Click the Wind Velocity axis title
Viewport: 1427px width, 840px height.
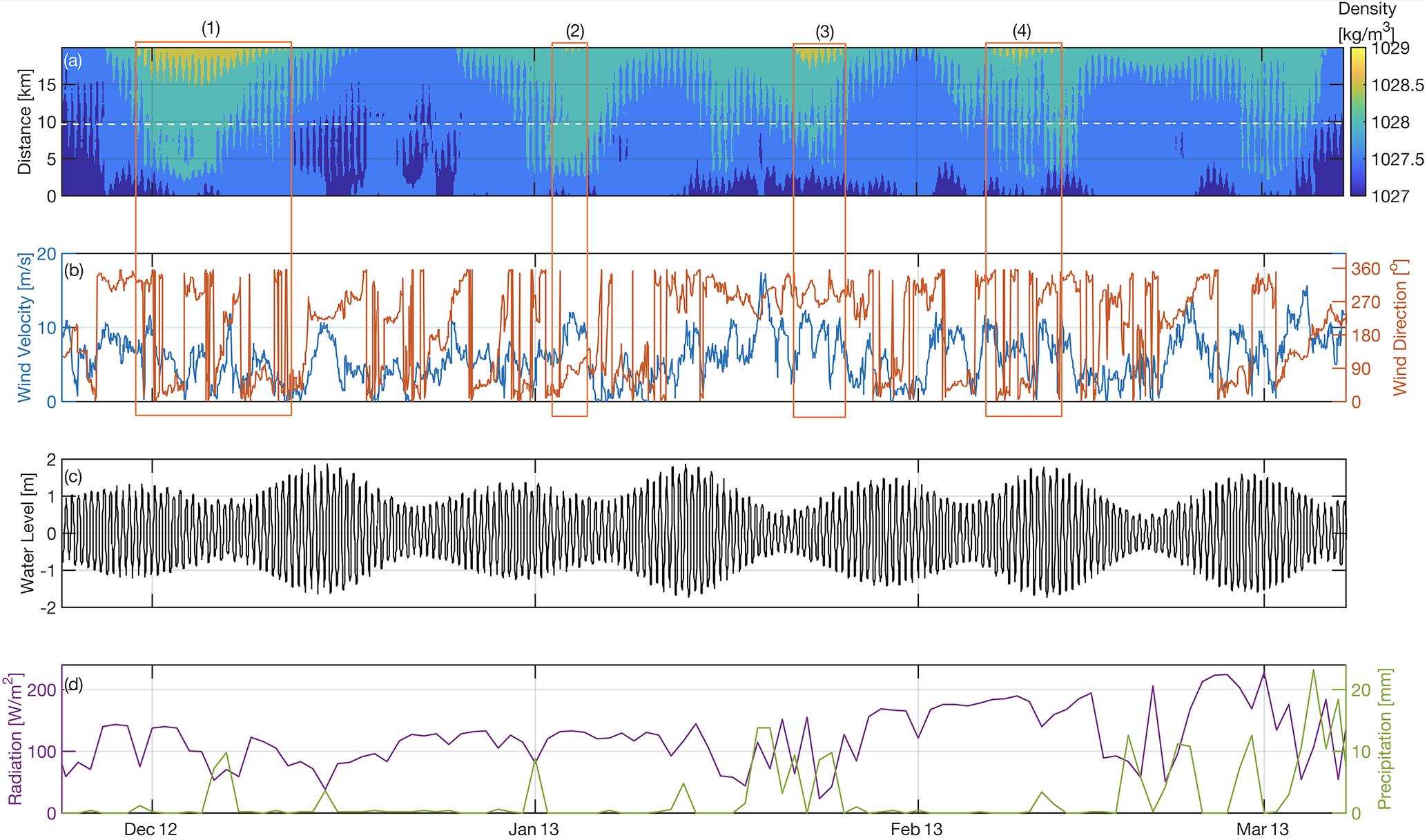point(25,328)
